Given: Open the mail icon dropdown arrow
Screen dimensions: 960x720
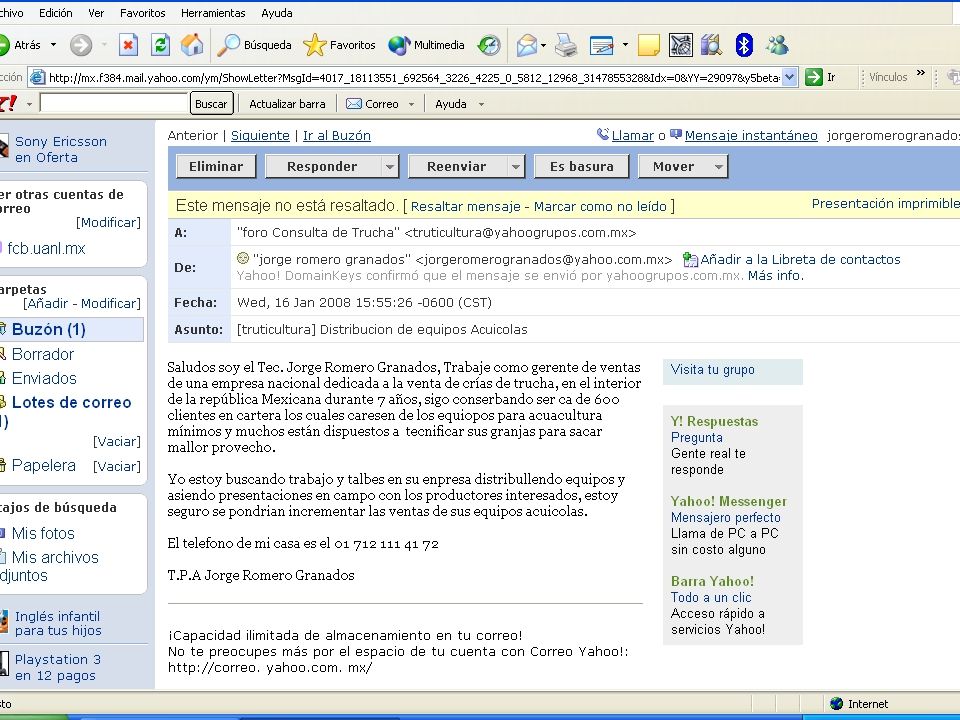Looking at the screenshot, I should [x=543, y=45].
